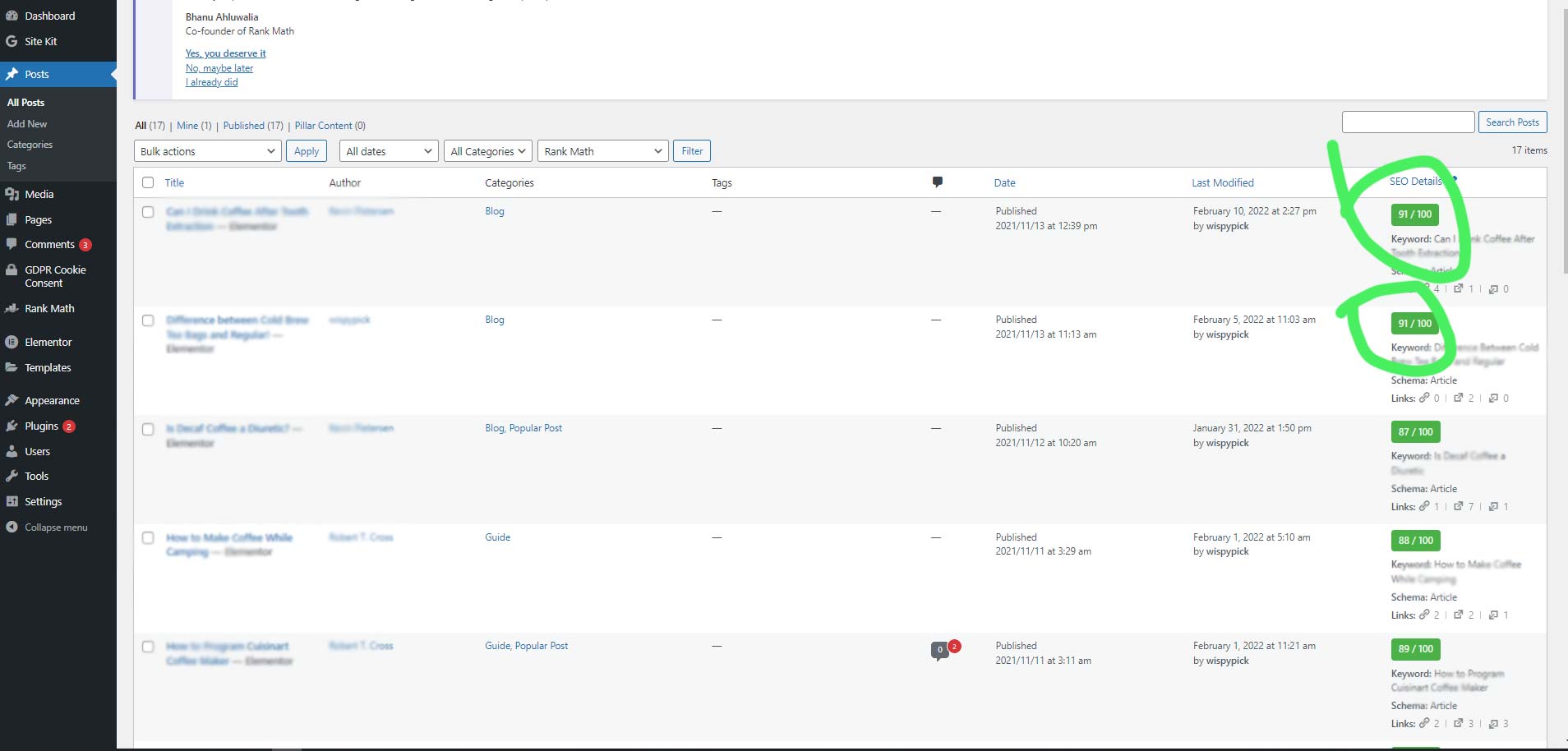
Task: Click the Apply button
Action: [x=306, y=150]
